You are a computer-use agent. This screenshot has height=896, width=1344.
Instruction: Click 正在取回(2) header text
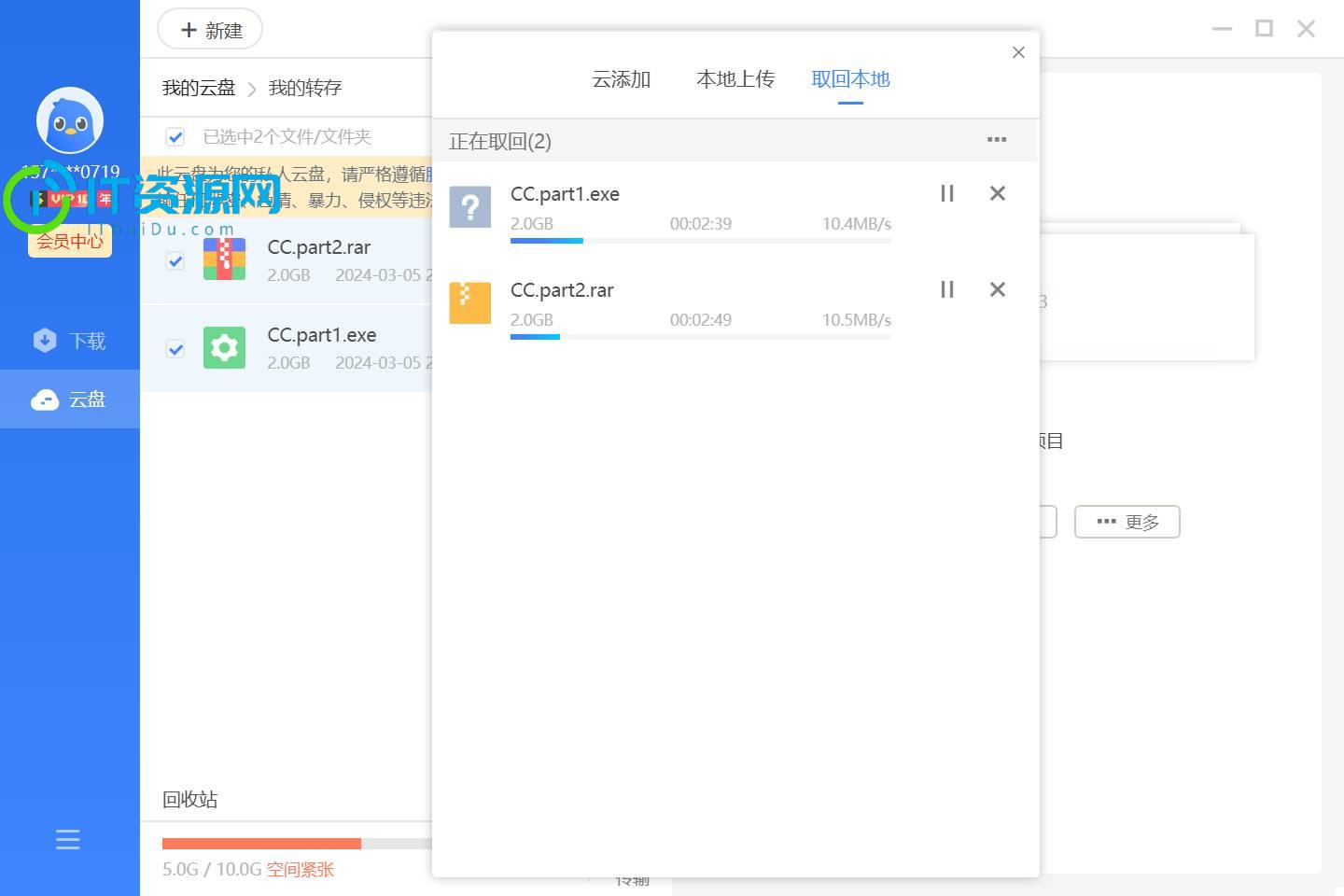500,141
